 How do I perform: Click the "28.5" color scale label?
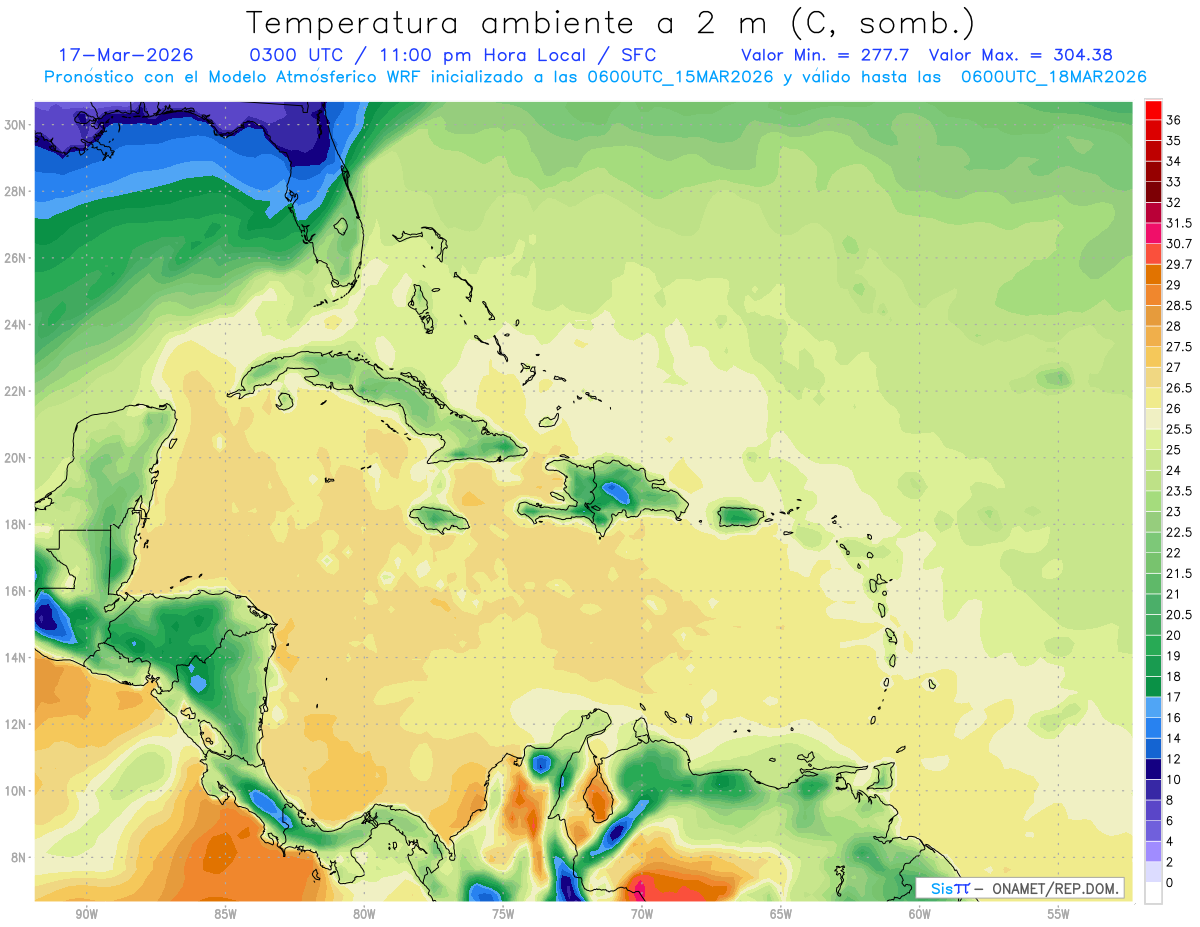tap(1179, 305)
